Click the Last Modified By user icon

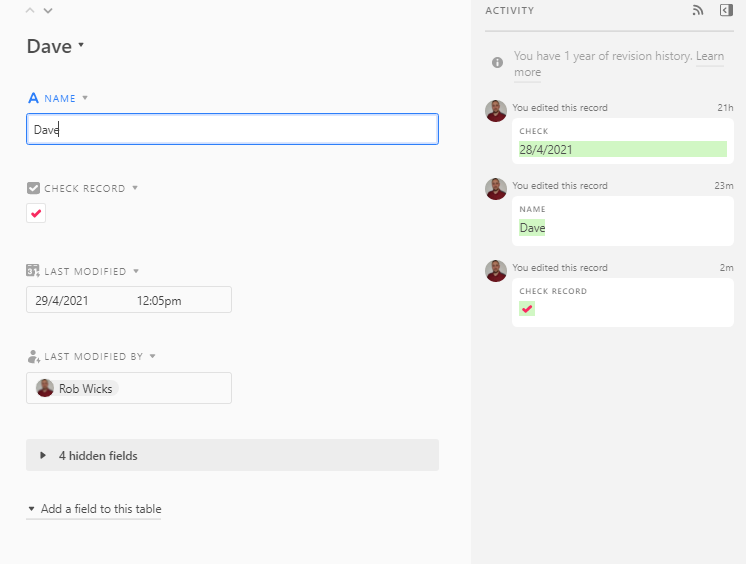tap(33, 356)
